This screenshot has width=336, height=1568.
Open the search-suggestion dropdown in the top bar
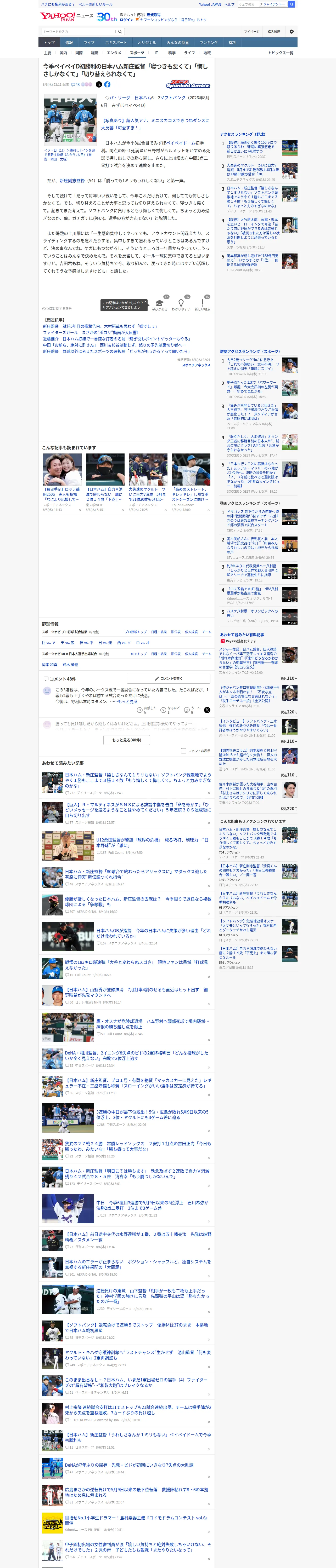coord(273,4)
